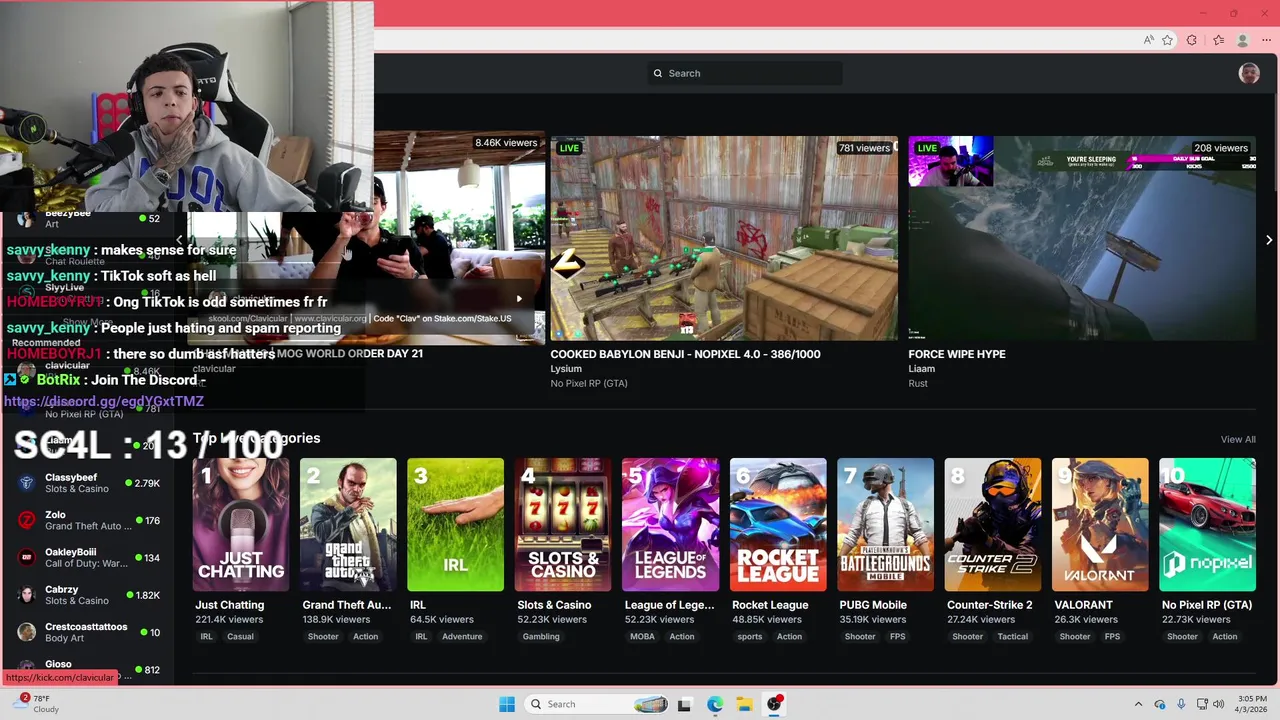Open Lysium channel link
Image resolution: width=1280 pixels, height=720 pixels.
(566, 369)
